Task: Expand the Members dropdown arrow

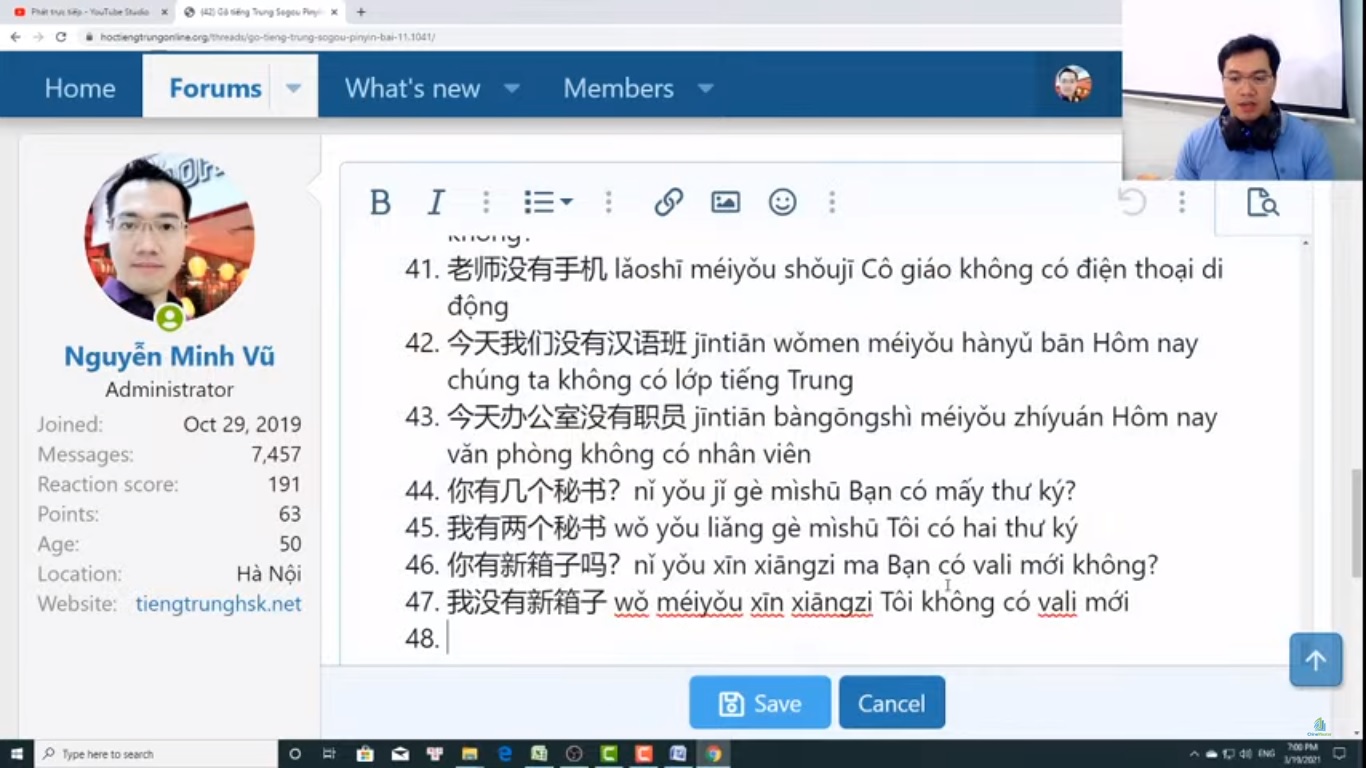Action: tap(706, 88)
